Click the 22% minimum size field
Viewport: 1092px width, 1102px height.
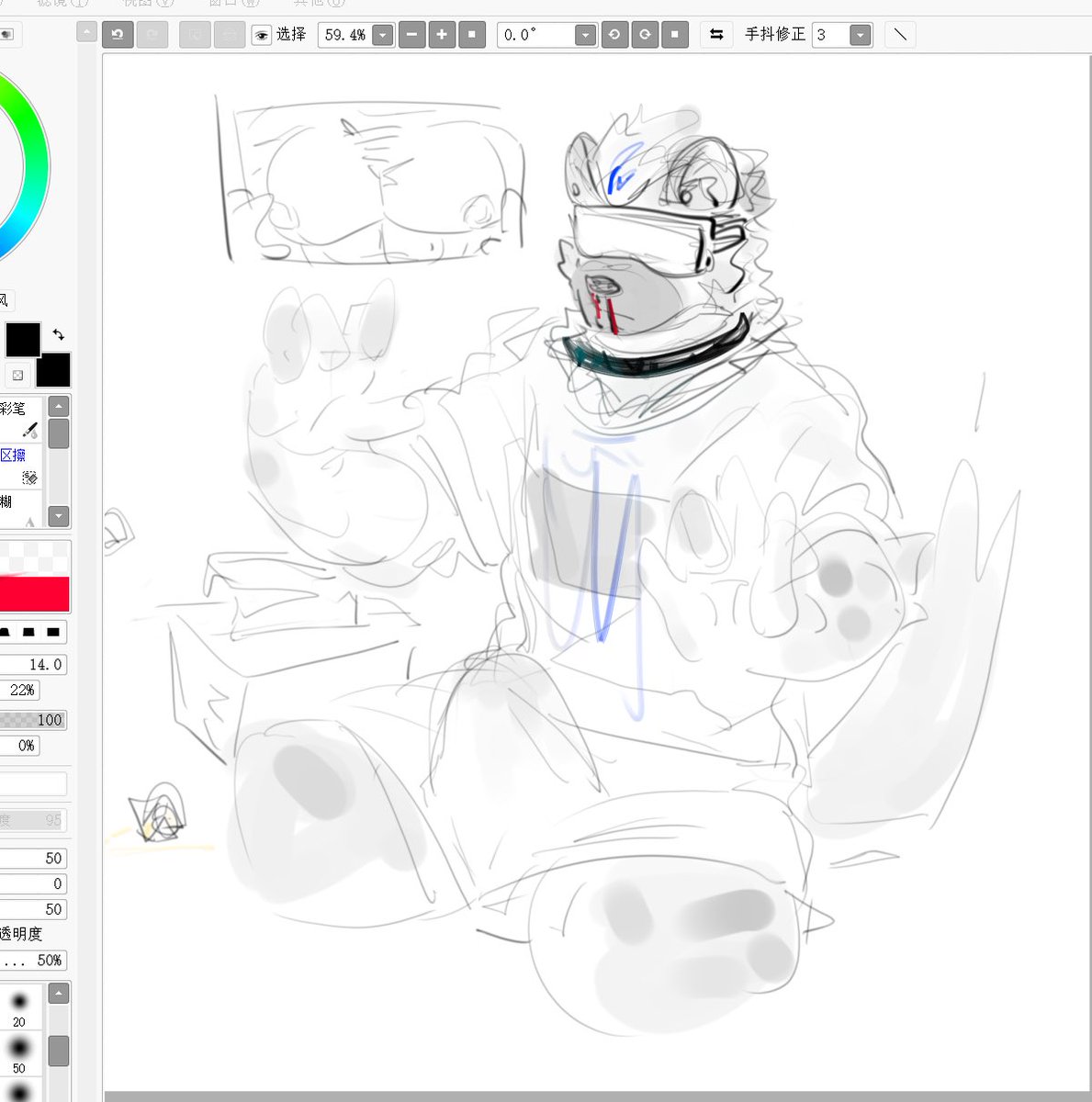coord(20,690)
